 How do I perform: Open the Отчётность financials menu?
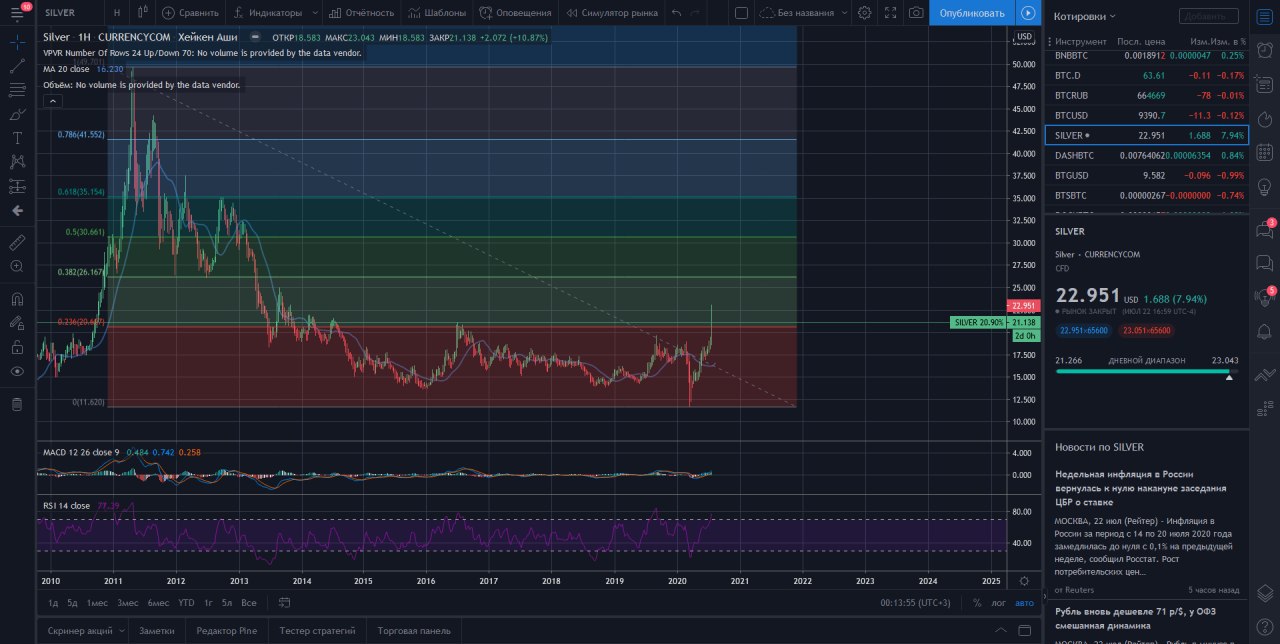(360, 13)
